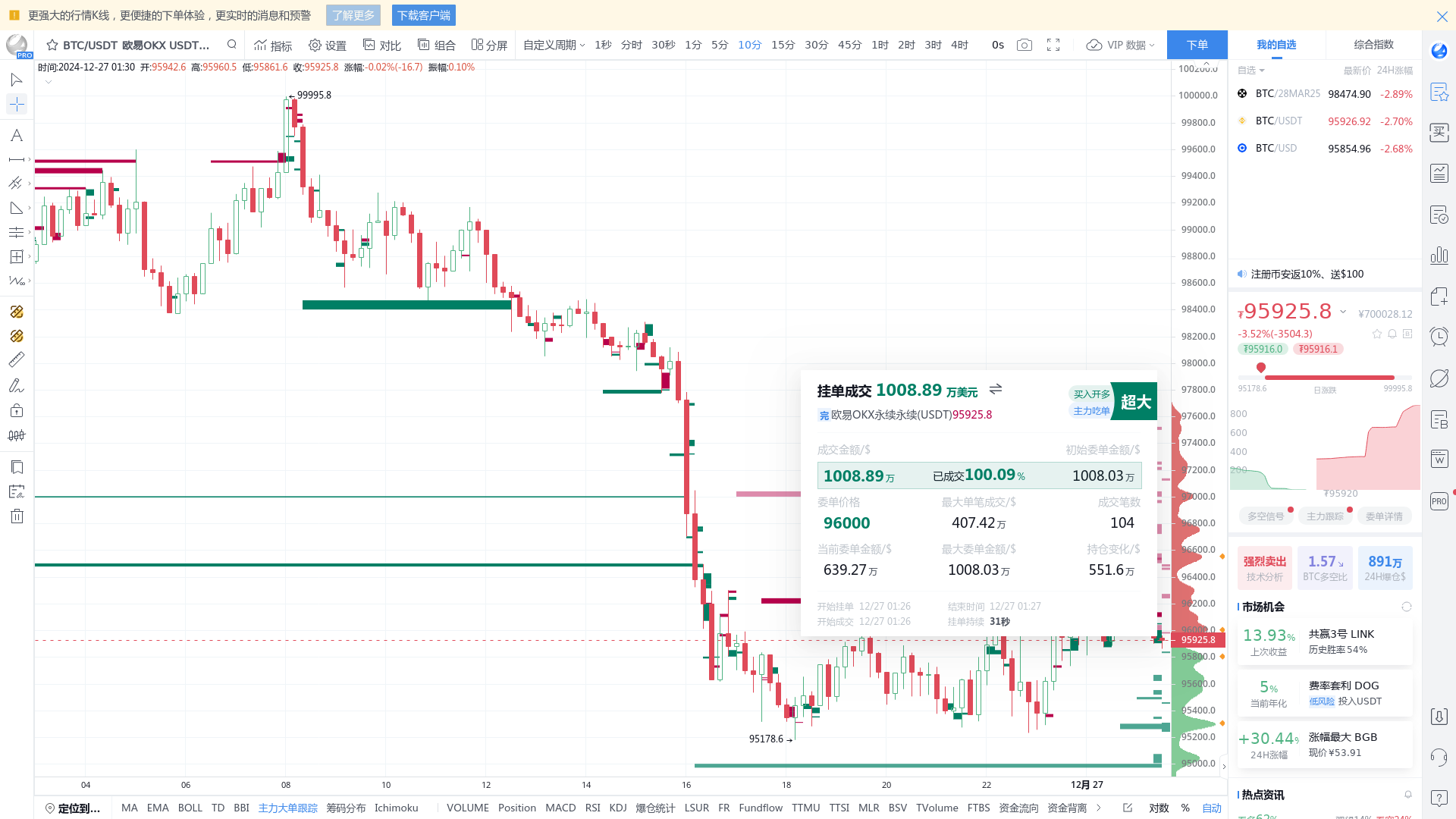Screen dimensions: 1456x819
Task: Open customer support headset icon
Action: (1439, 757)
